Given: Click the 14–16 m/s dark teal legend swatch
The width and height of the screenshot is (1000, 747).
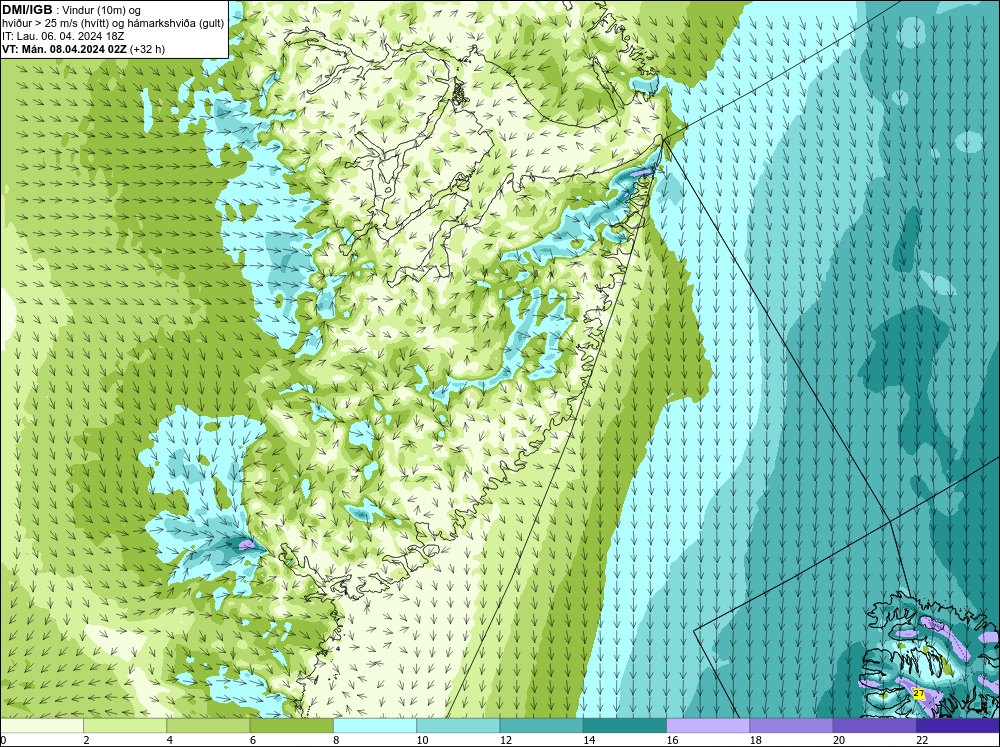Looking at the screenshot, I should (x=625, y=725).
